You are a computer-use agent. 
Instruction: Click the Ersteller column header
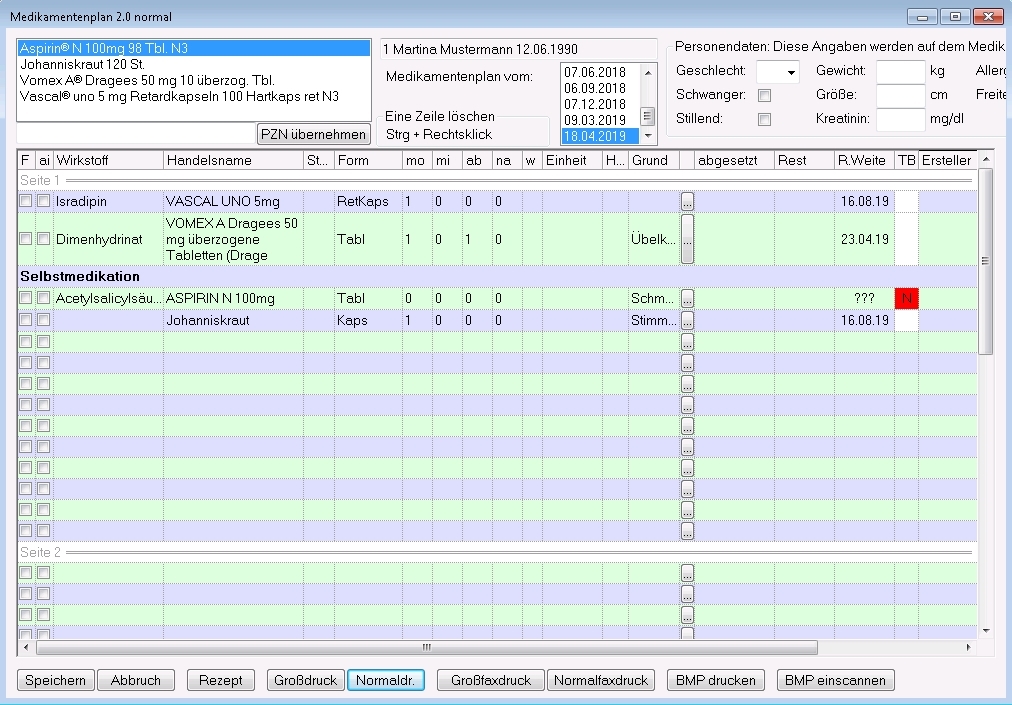tap(947, 160)
